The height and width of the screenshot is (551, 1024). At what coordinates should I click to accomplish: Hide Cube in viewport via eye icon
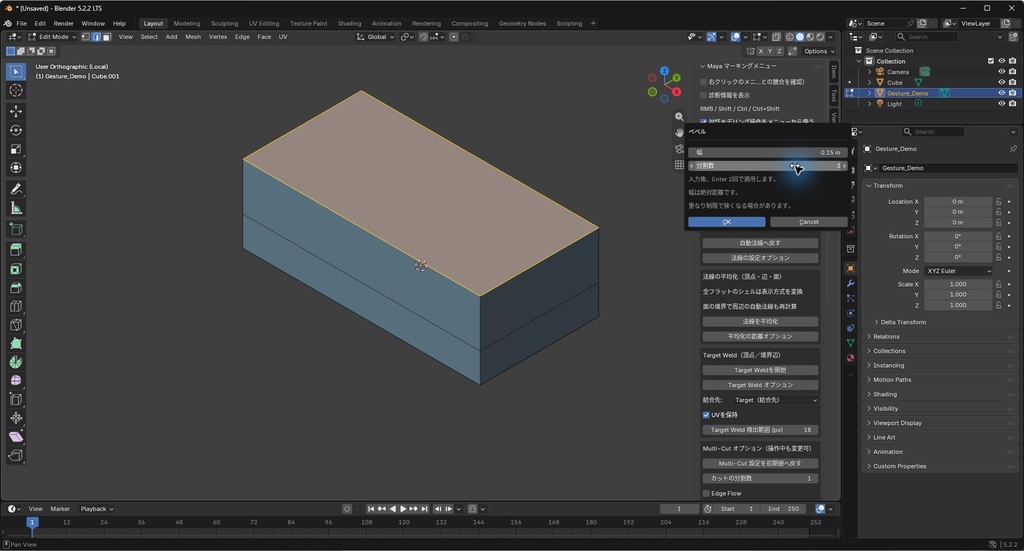point(1001,82)
